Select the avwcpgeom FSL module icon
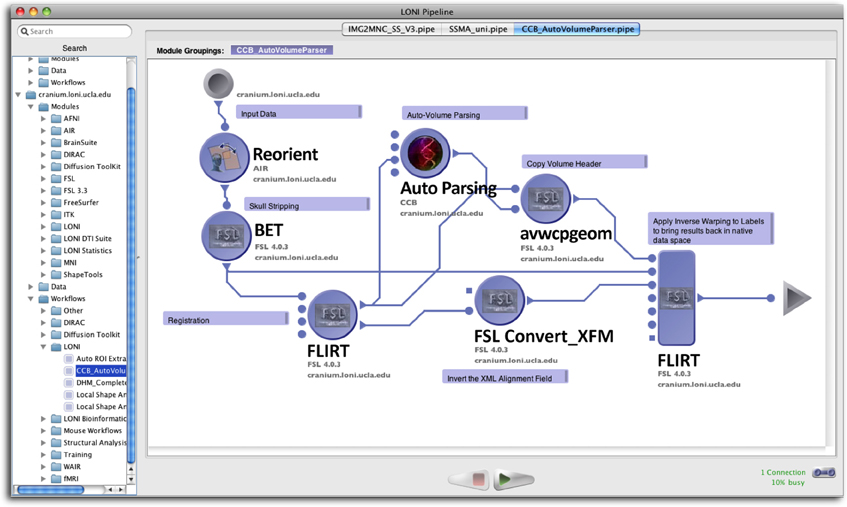 546,199
